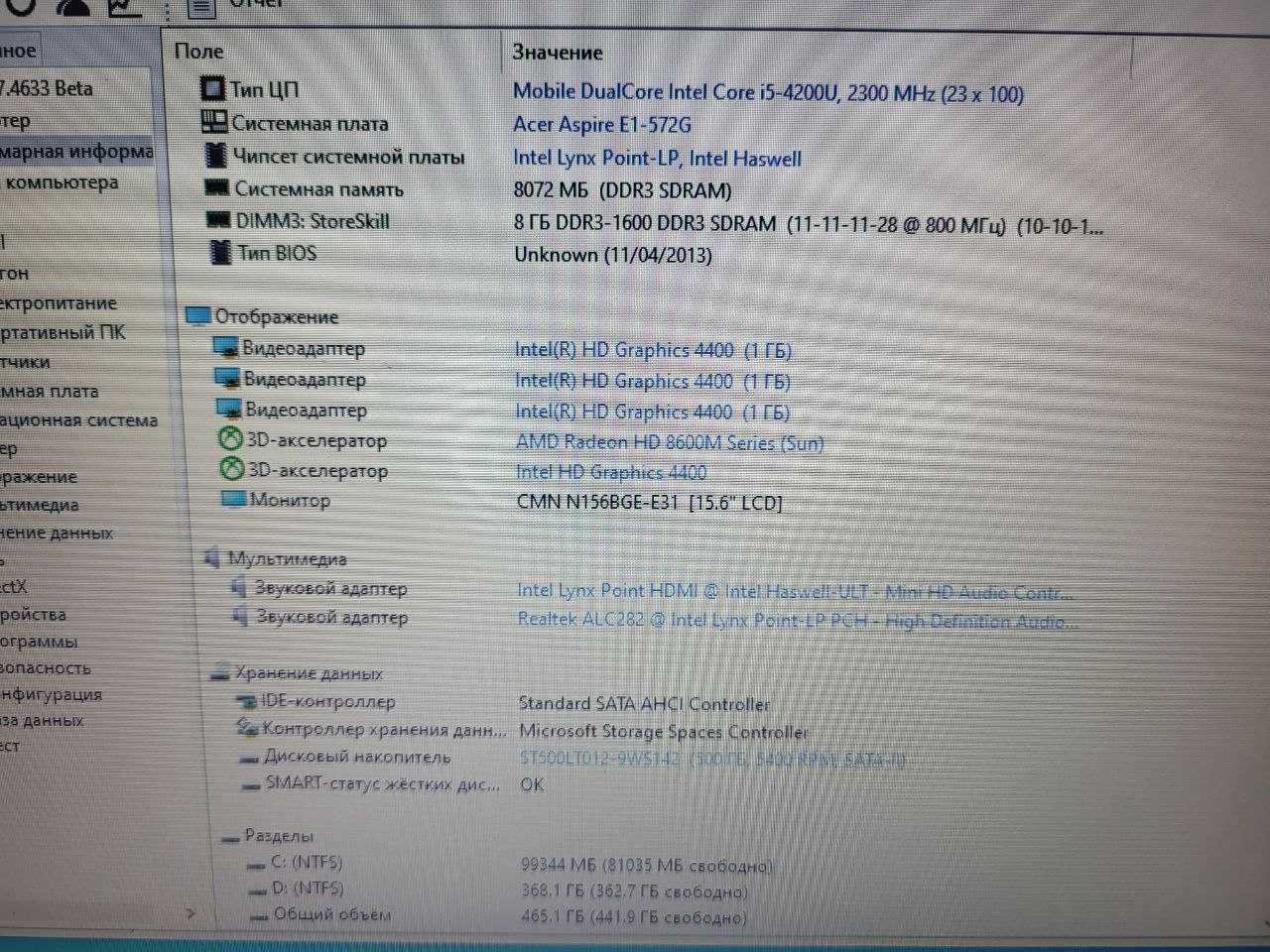The image size is (1270, 952).
Task: Open the Mobile DualCore Intel Core i5-4200U link
Action: point(768,93)
